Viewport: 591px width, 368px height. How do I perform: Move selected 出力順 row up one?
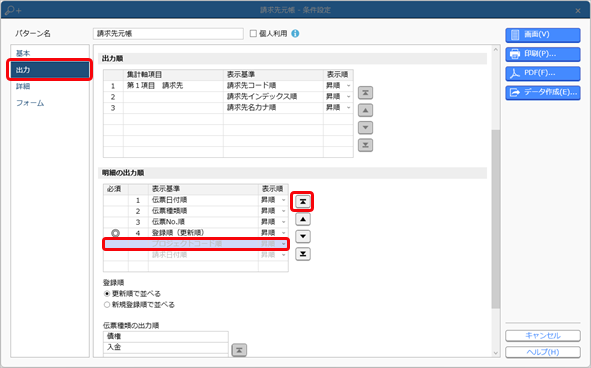(365, 110)
